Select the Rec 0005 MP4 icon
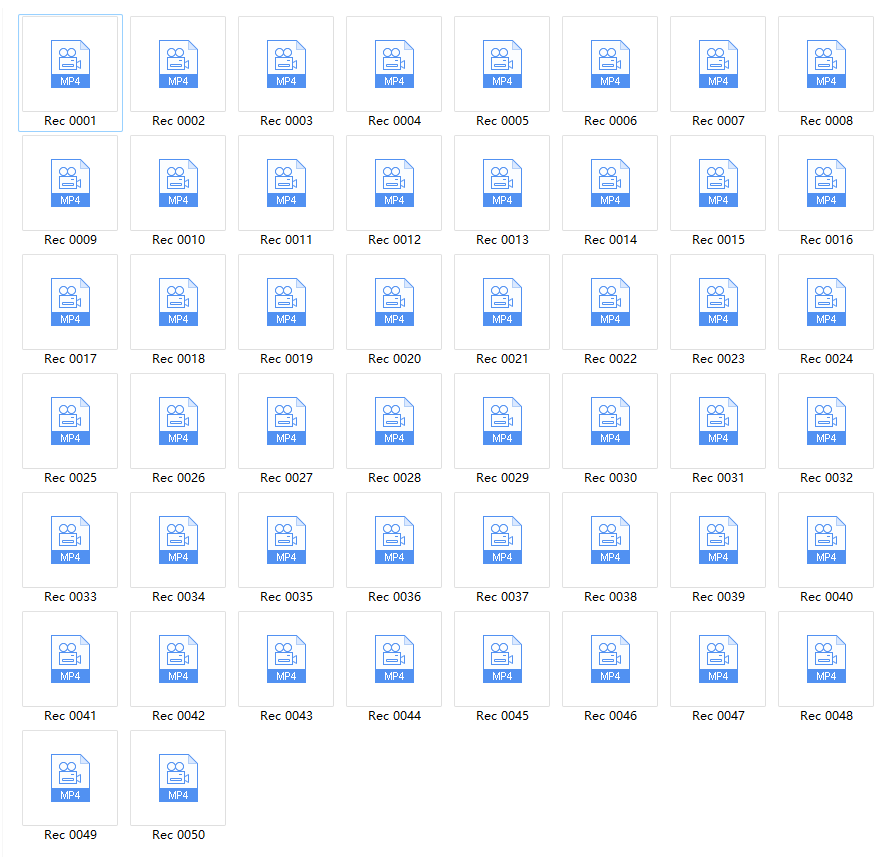The width and height of the screenshot is (882, 857). pyautogui.click(x=502, y=64)
